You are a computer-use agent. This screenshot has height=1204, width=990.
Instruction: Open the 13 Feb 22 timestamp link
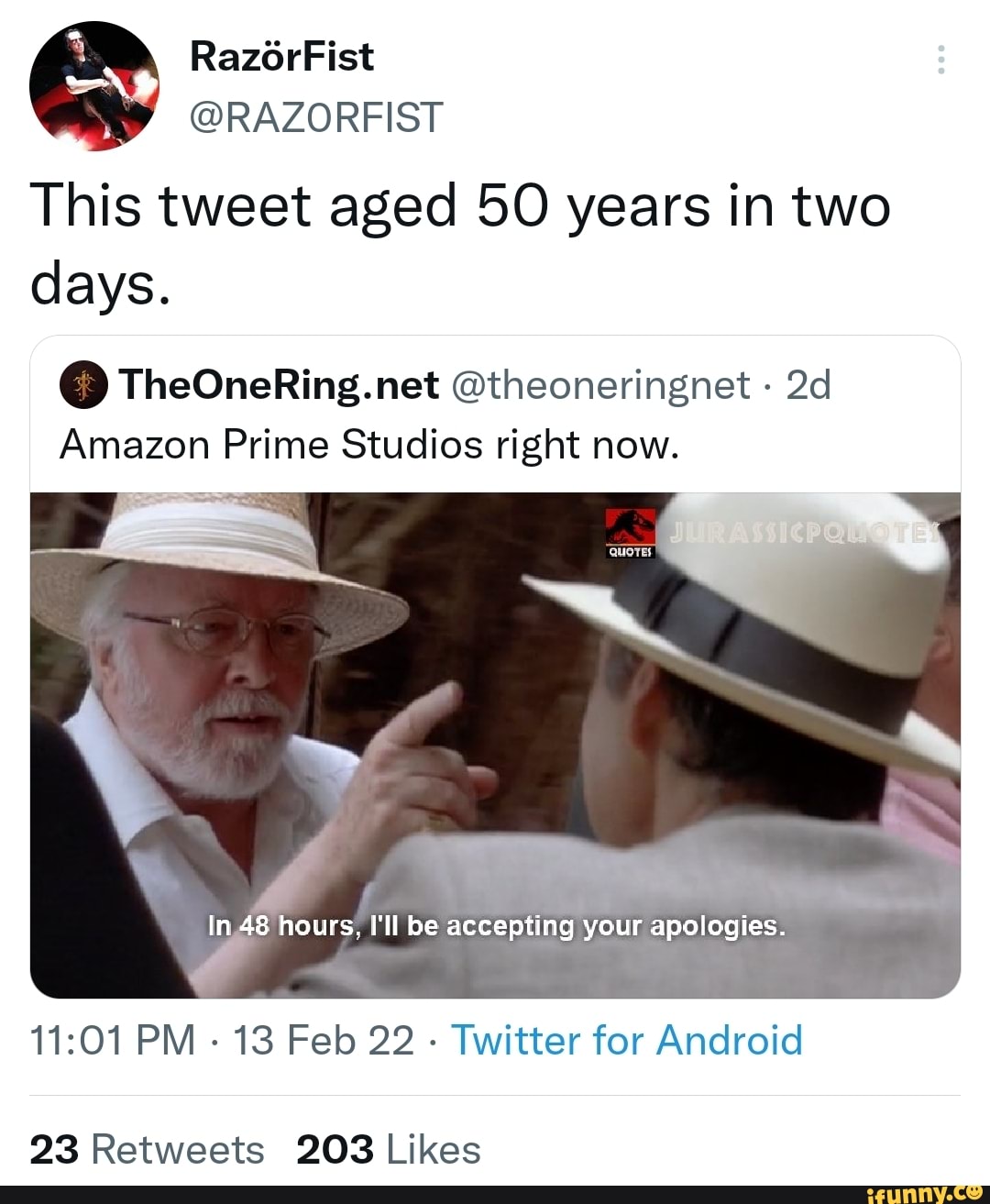point(325,1041)
